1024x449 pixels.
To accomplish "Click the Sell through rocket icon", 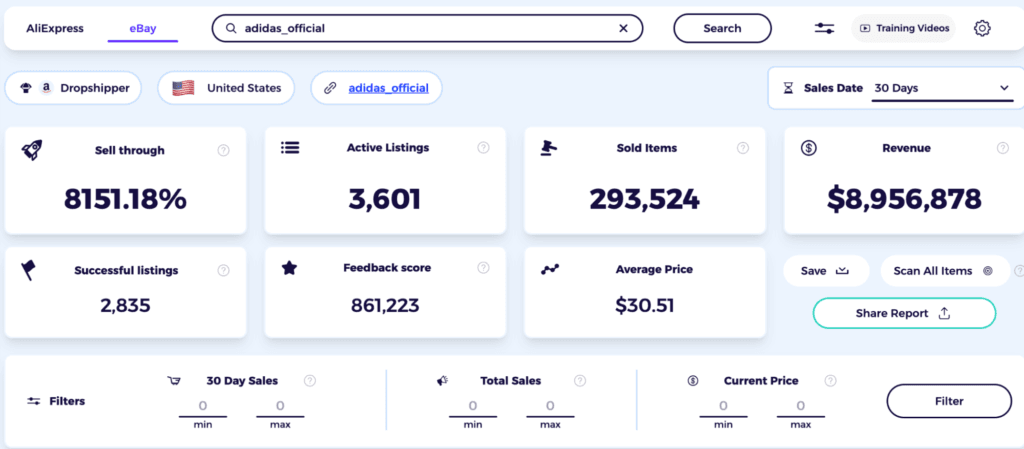I will coord(32,151).
